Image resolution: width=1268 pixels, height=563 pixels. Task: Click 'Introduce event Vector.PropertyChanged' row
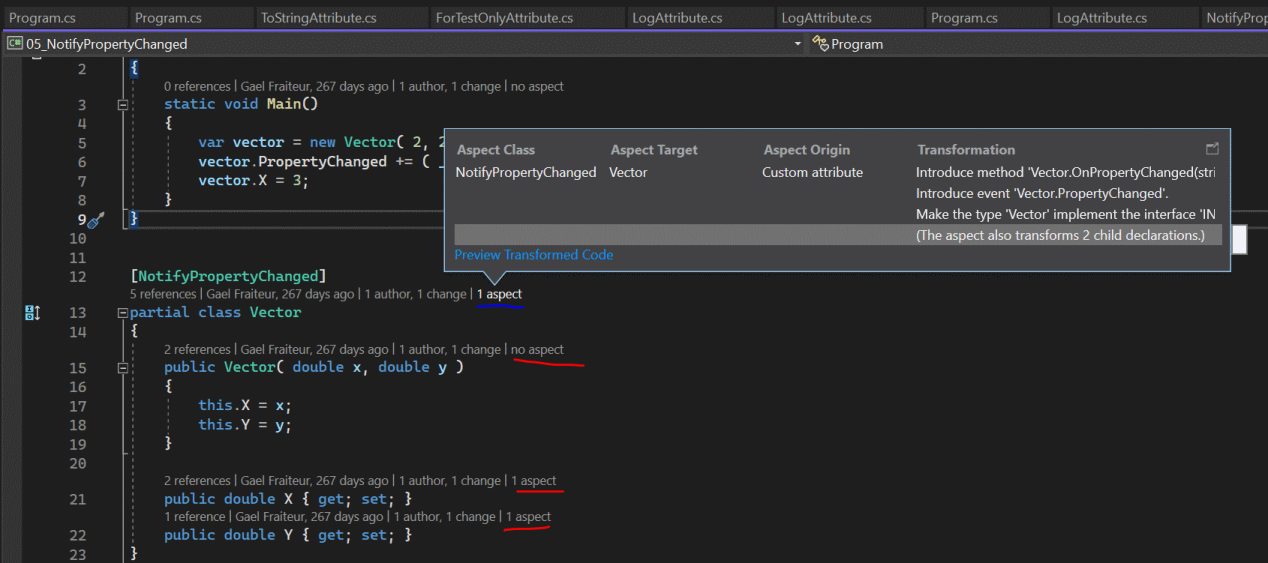pos(1042,193)
